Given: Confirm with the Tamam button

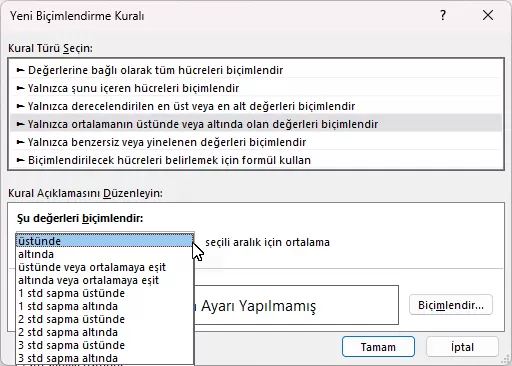Looking at the screenshot, I should tap(378, 347).
